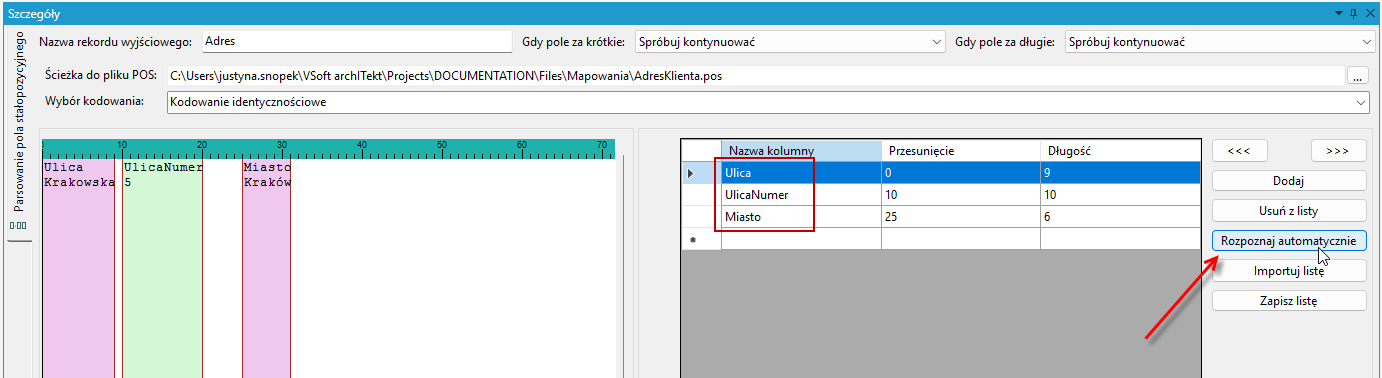This screenshot has height=378, width=1382.
Task: Select the Miasto cell in the grid
Action: pyautogui.click(x=801, y=216)
